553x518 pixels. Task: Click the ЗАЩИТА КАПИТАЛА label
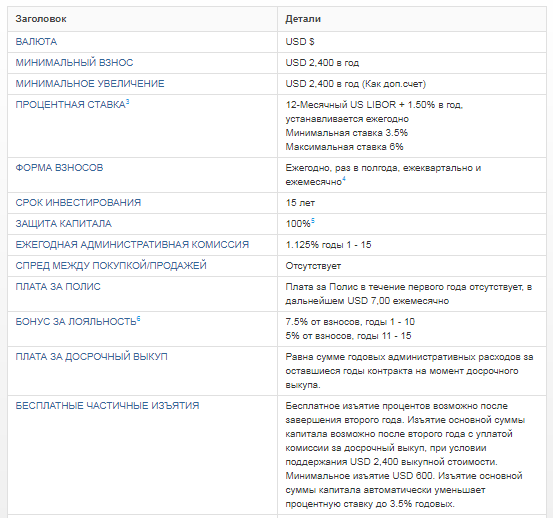click(63, 224)
